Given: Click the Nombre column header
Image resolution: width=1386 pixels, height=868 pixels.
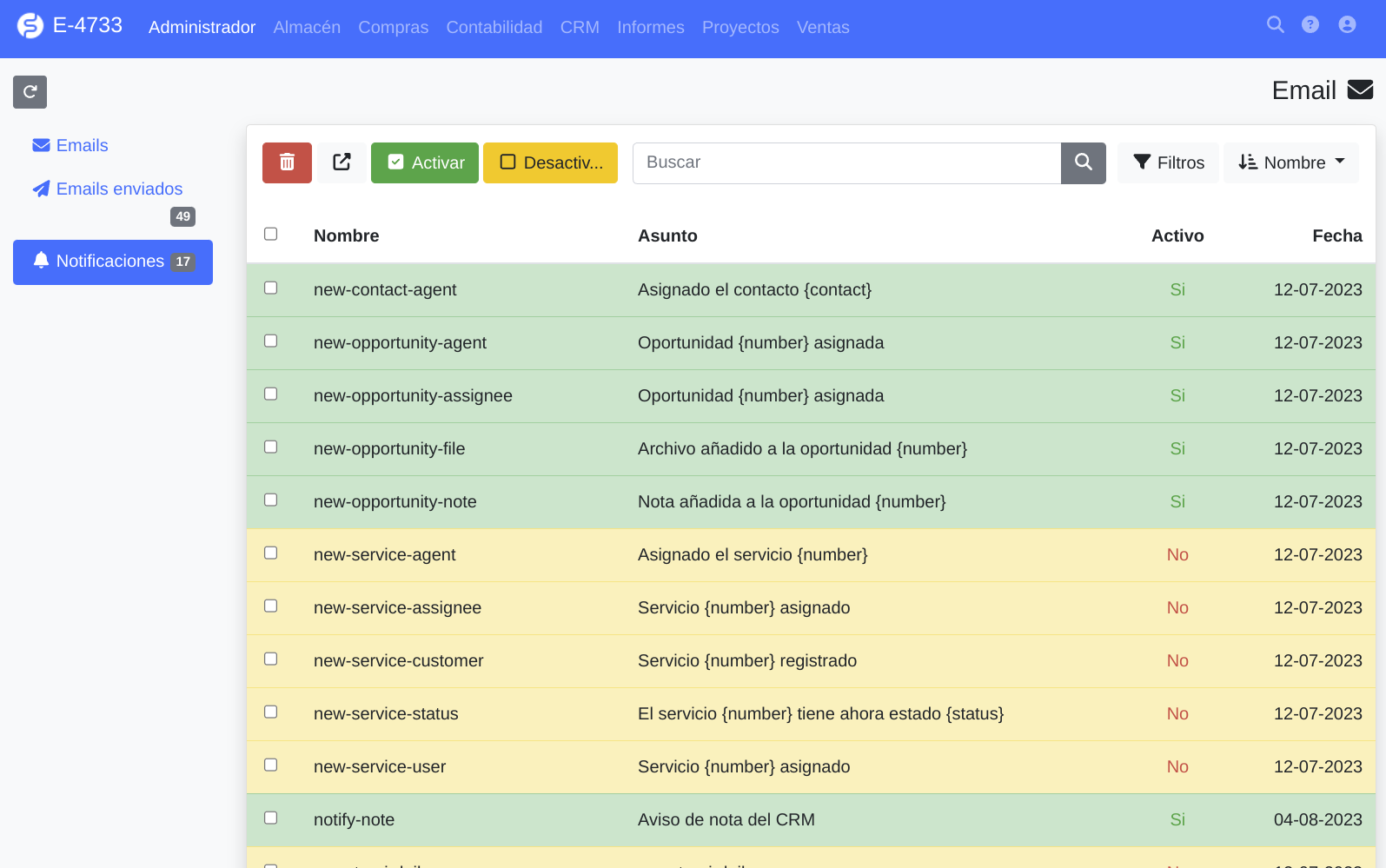Looking at the screenshot, I should tap(346, 235).
